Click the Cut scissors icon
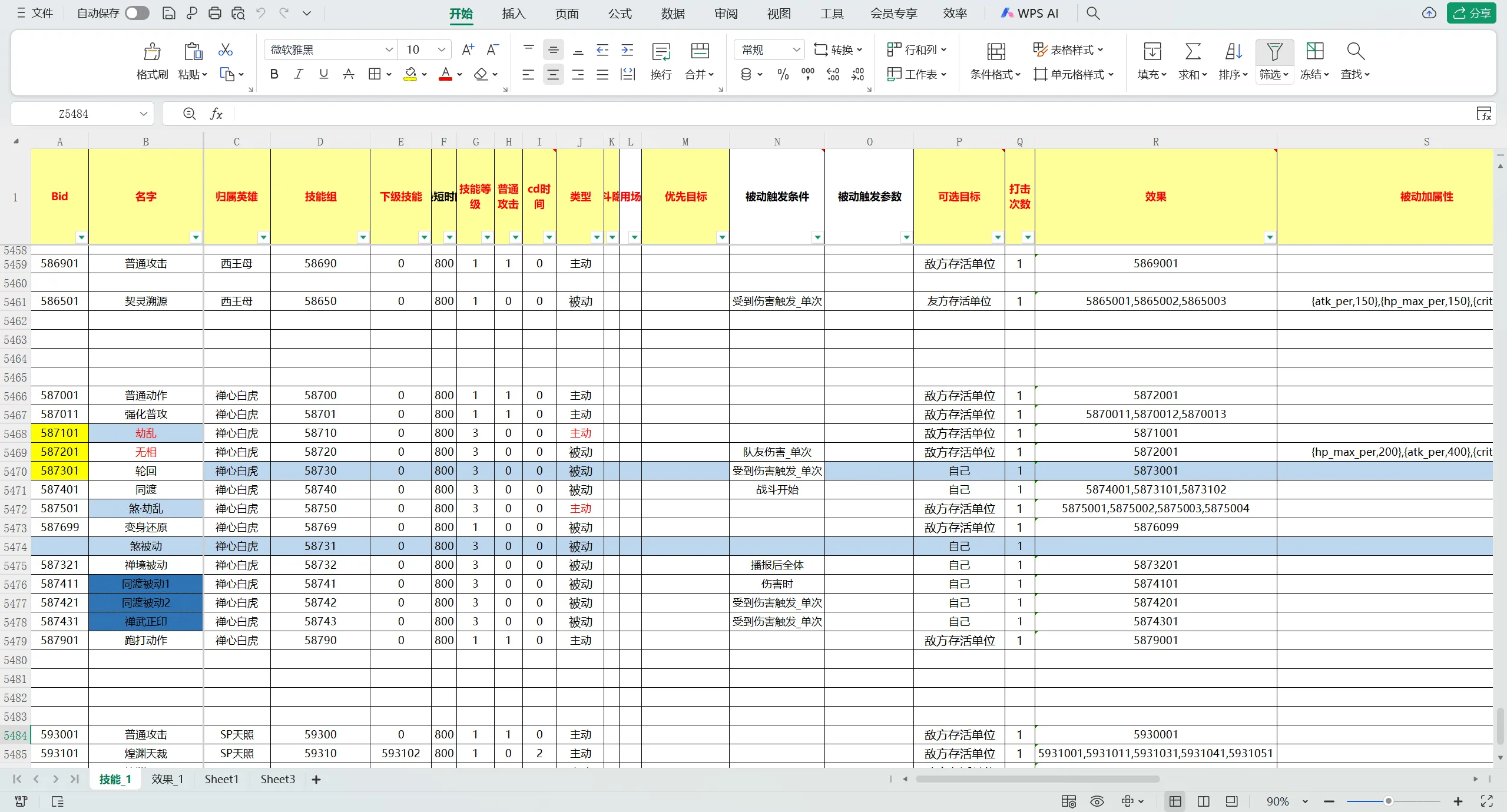This screenshot has height=812, width=1507. pos(225,49)
